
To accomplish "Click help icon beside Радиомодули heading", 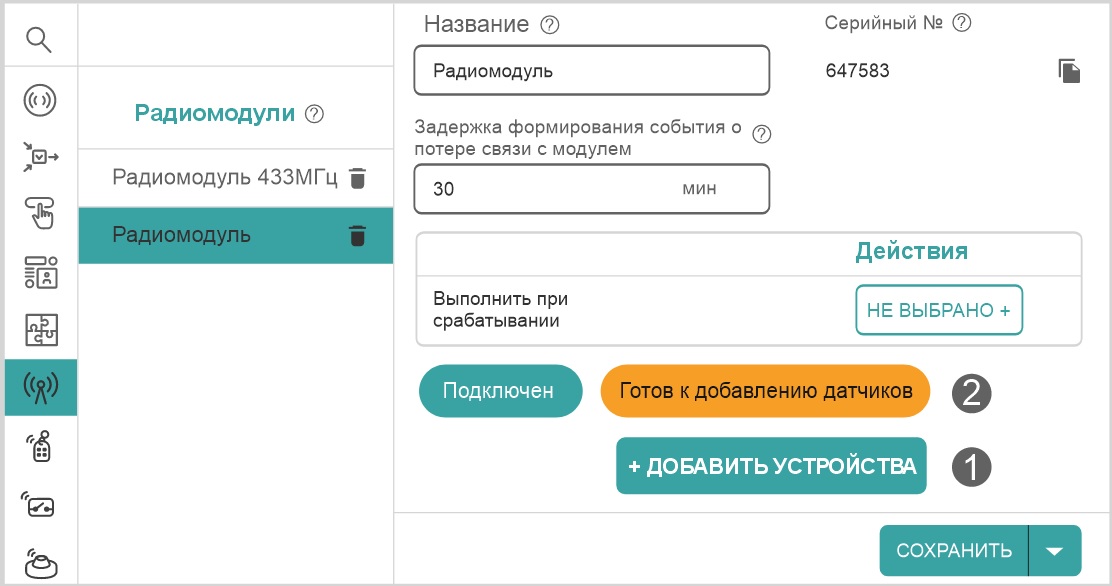I will 314,114.
